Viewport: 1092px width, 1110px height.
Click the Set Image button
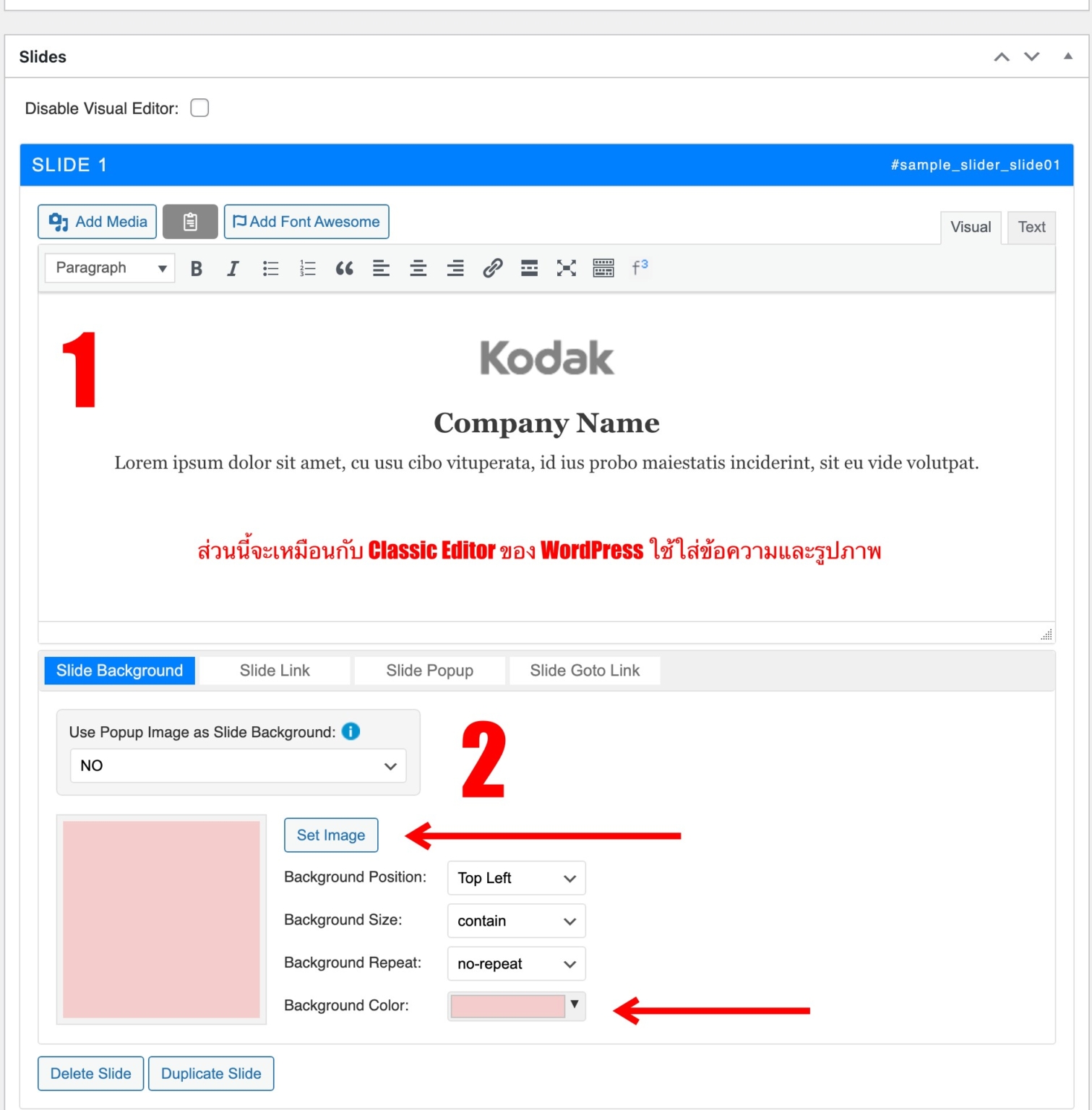pyautogui.click(x=331, y=835)
